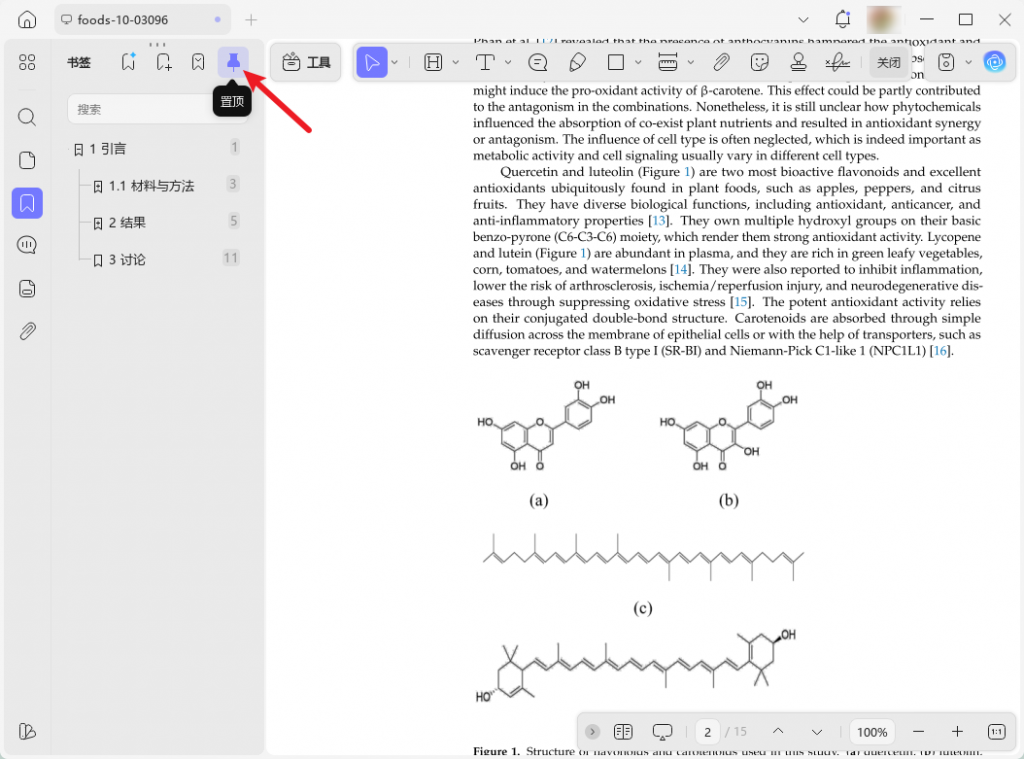Expand the text tool dropdown arrow
The image size is (1024, 759).
509,62
